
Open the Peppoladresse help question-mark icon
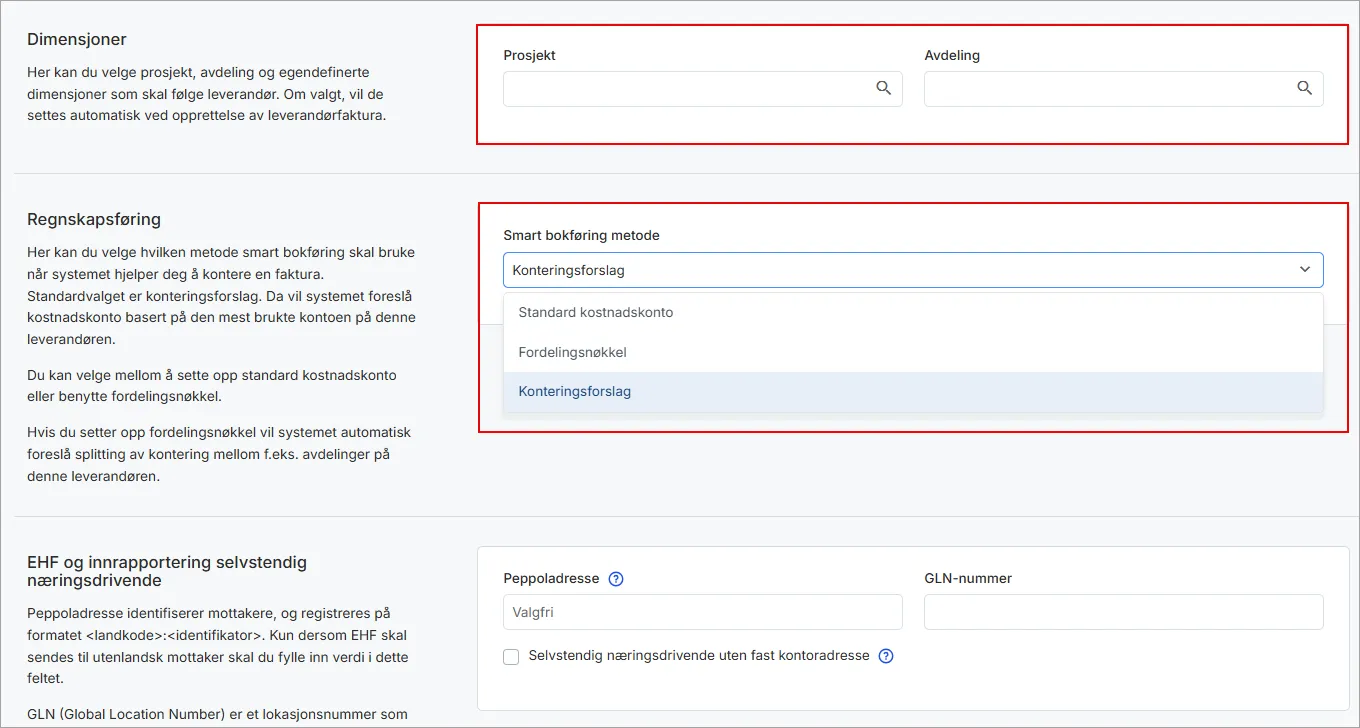click(616, 579)
